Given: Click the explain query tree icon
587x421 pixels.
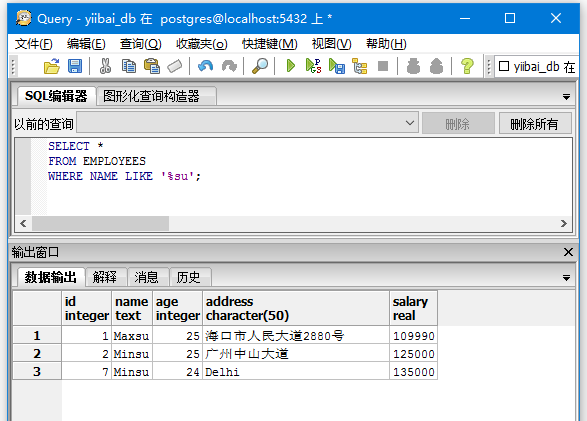Looking at the screenshot, I should tap(360, 66).
